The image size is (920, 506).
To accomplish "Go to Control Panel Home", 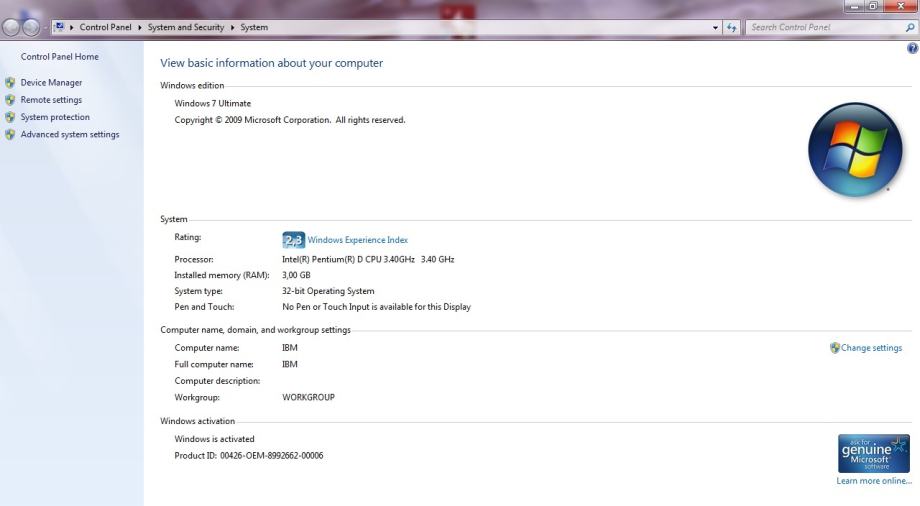I will coord(59,56).
